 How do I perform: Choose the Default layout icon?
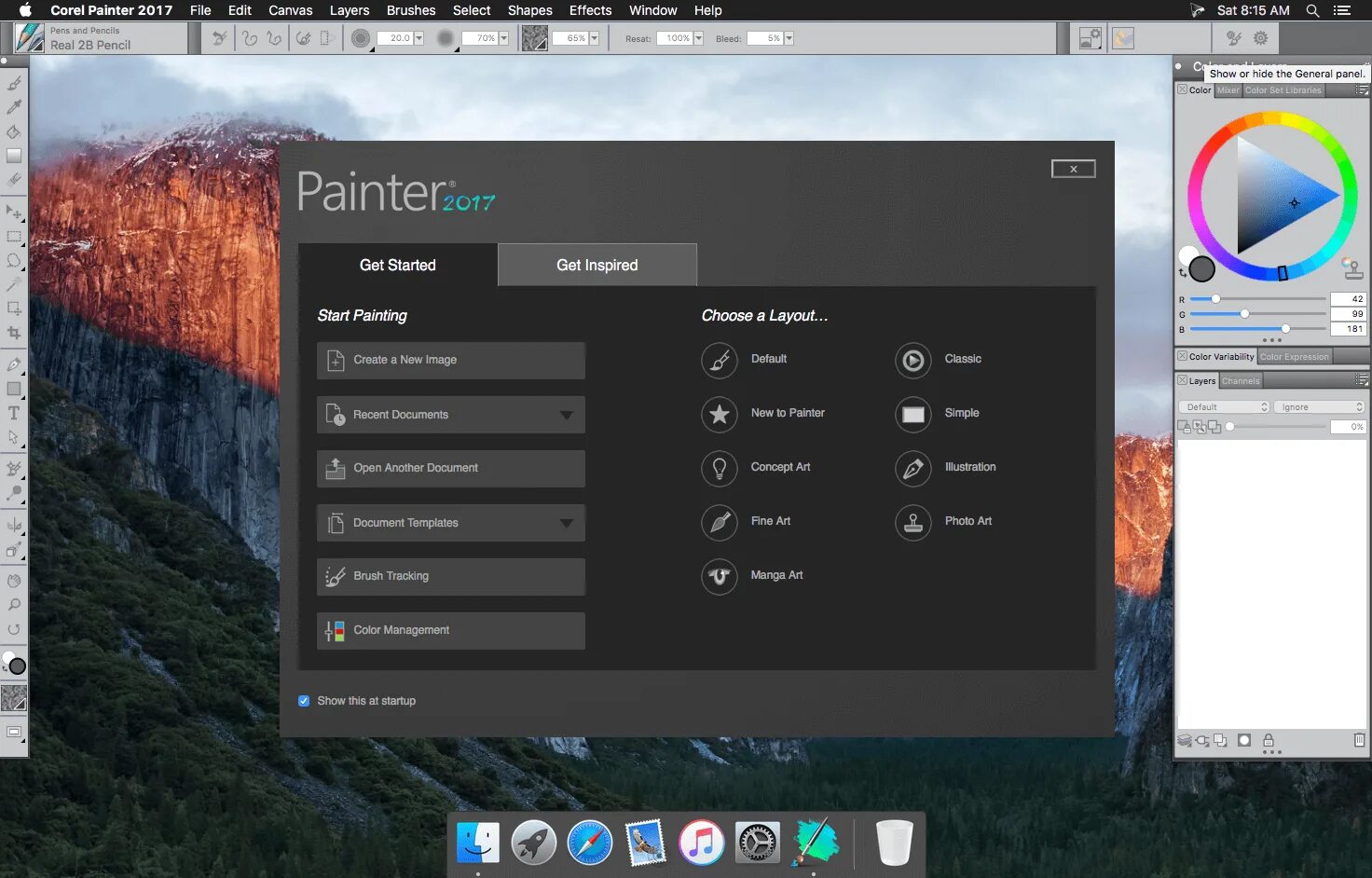[x=720, y=360]
